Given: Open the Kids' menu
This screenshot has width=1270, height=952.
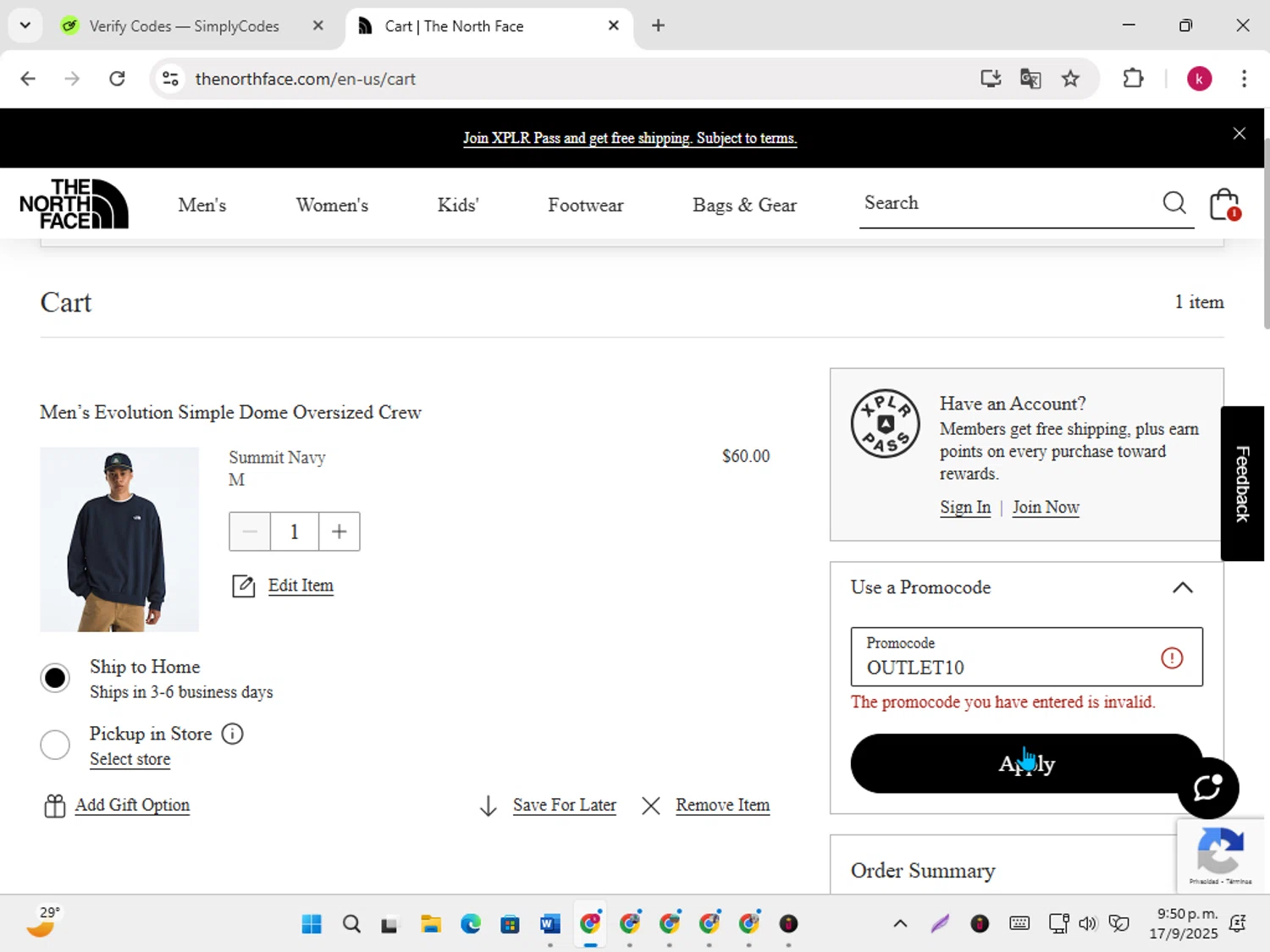Looking at the screenshot, I should [x=458, y=205].
